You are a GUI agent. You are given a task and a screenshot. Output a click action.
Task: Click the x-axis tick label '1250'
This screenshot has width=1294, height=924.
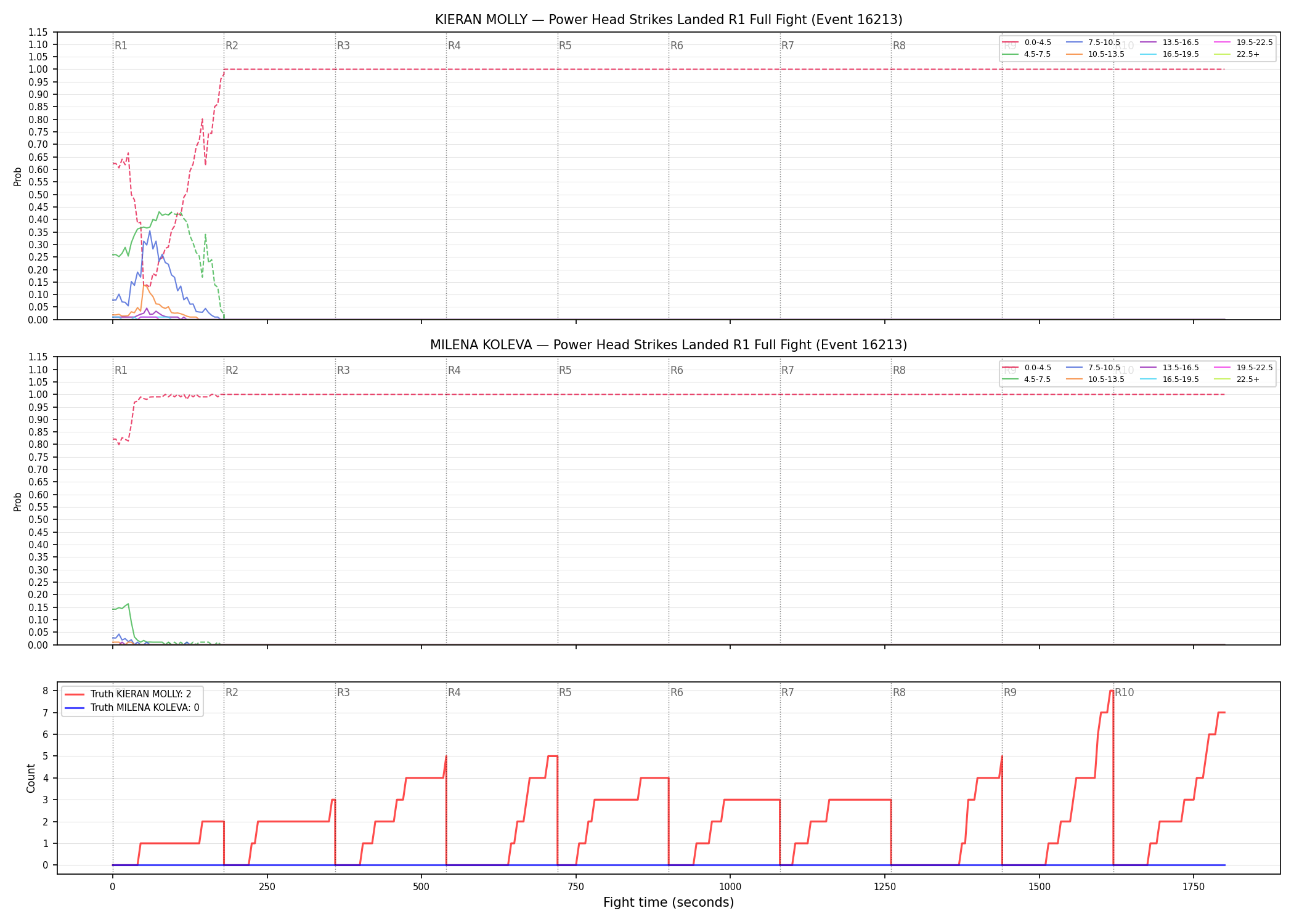point(885,887)
